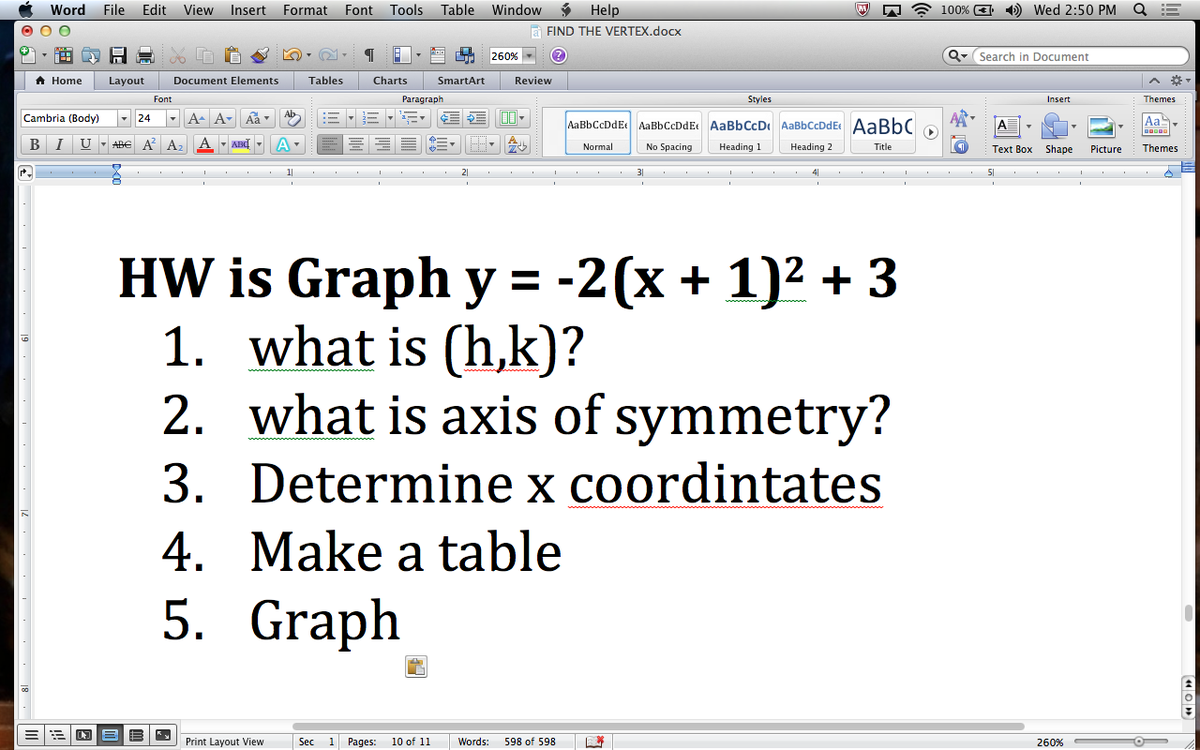Open the Toolbox icon
The image size is (1200, 750).
pos(439,56)
